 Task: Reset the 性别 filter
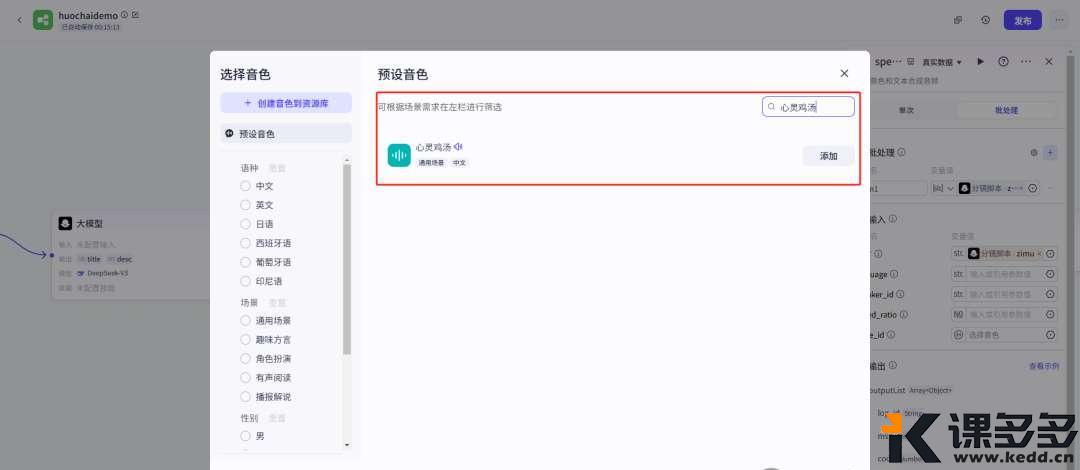(x=277, y=418)
